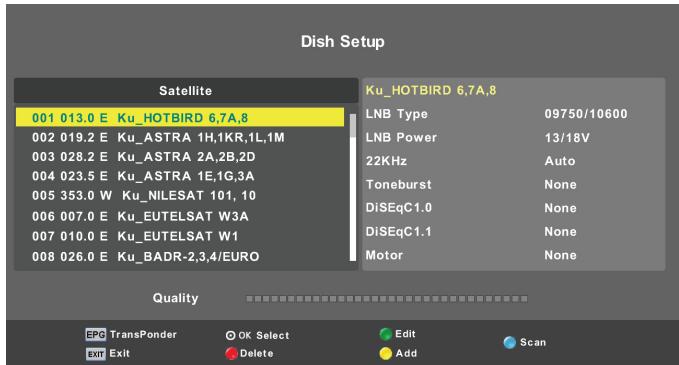The image size is (679, 365).
Task: Select satellite 003 Ku_ASTRA 2A,2B,2D
Action: (x=180, y=157)
